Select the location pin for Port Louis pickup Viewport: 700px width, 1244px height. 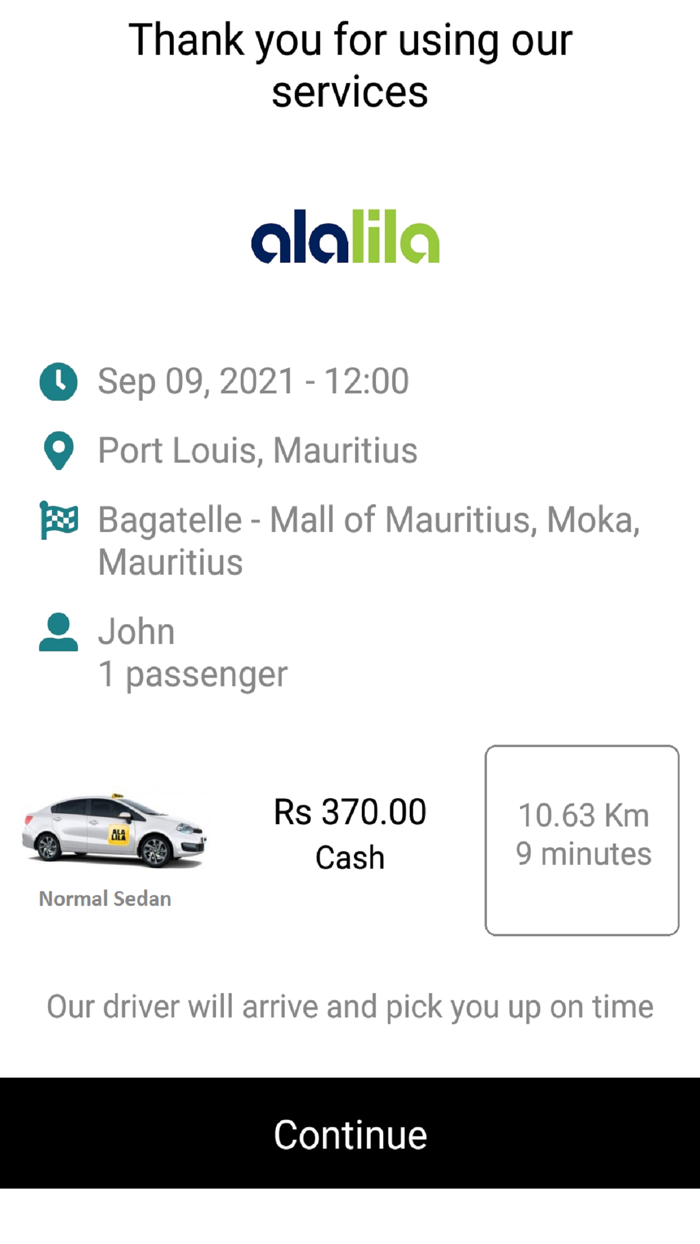coord(58,450)
